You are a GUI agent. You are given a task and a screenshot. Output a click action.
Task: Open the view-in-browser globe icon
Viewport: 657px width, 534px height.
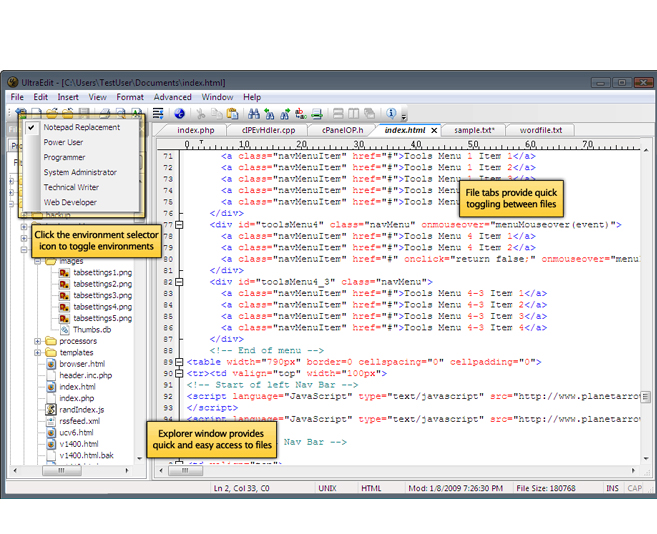pyautogui.click(x=179, y=113)
